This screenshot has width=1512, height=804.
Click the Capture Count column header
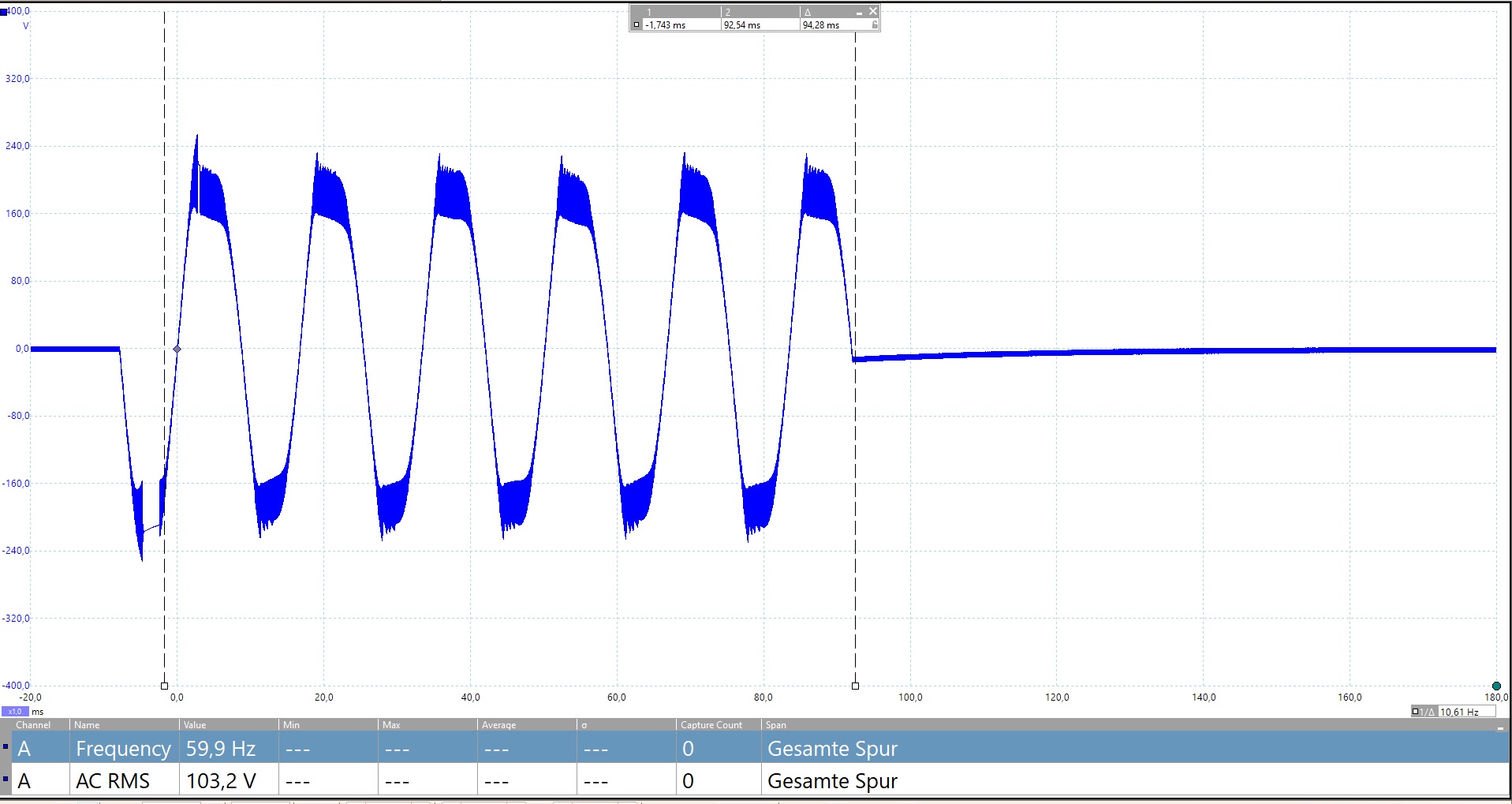[x=711, y=725]
